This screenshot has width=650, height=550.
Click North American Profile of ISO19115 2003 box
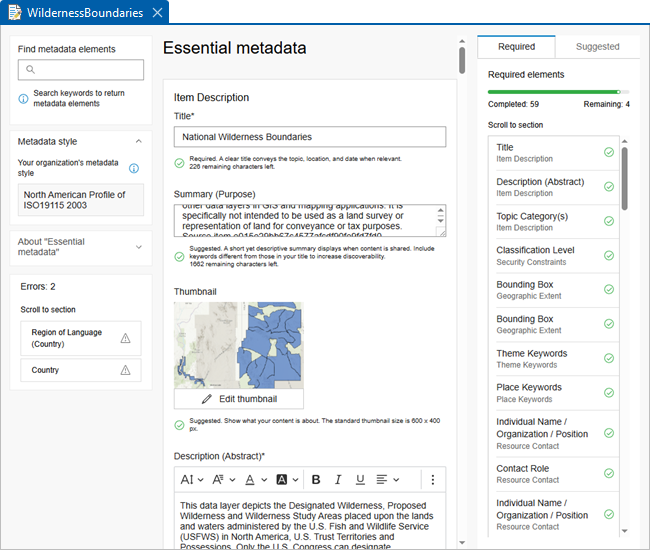tap(81, 200)
